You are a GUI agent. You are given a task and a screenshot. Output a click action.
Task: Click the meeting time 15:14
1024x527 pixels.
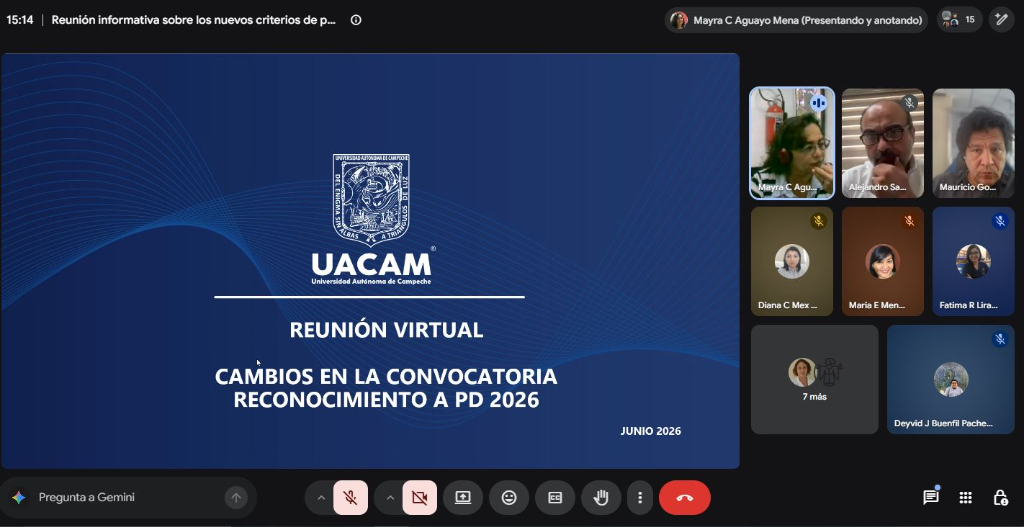coord(20,20)
